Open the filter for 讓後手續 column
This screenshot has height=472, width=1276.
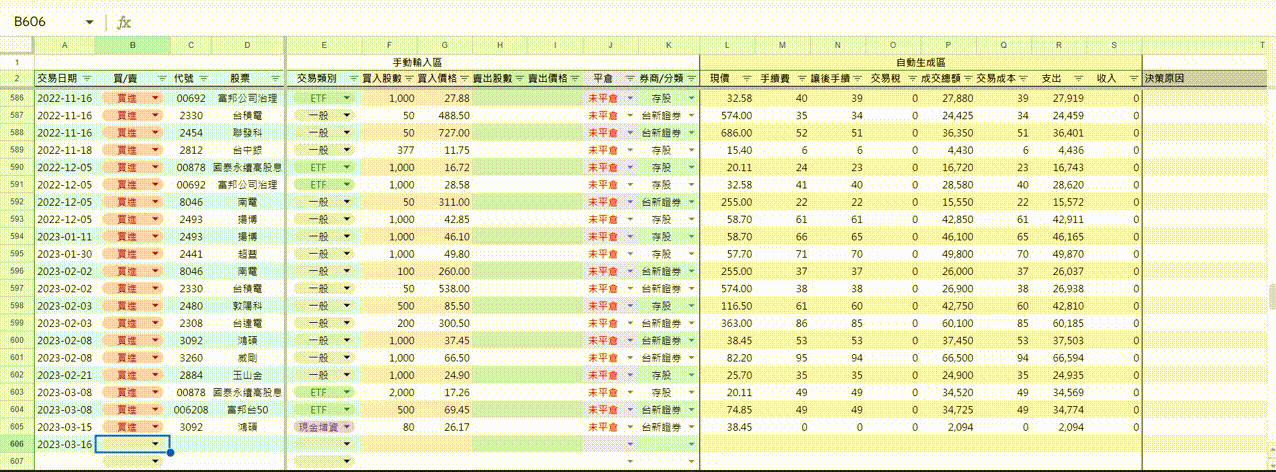pyautogui.click(x=857, y=78)
